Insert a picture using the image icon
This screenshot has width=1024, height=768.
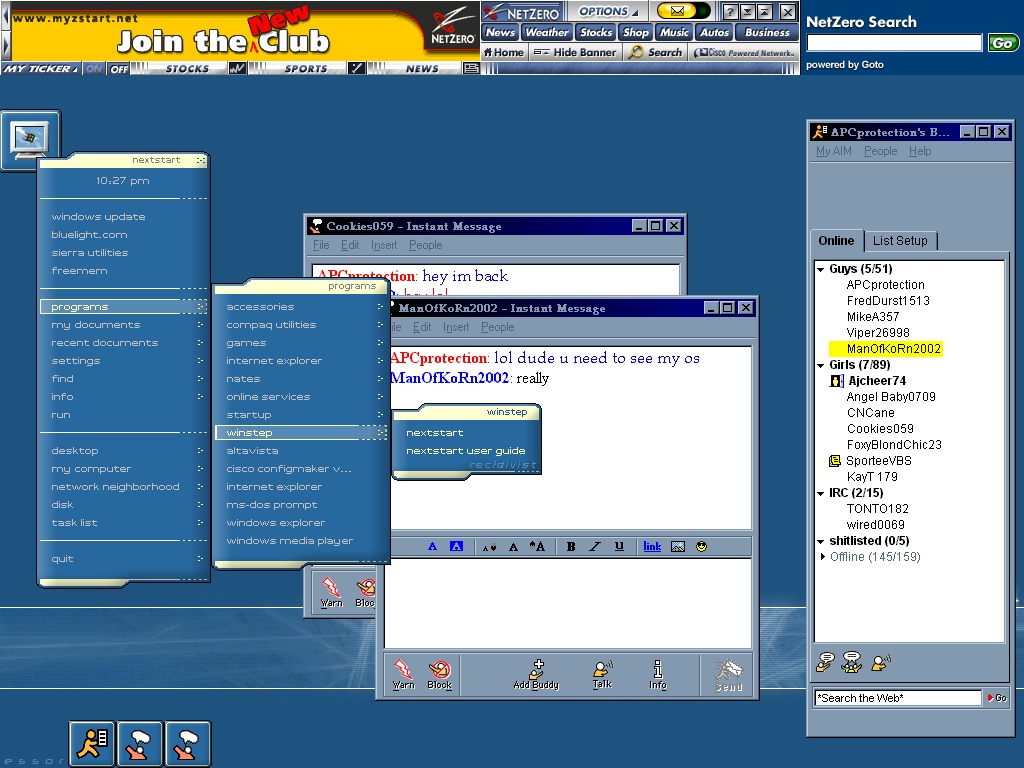678,547
